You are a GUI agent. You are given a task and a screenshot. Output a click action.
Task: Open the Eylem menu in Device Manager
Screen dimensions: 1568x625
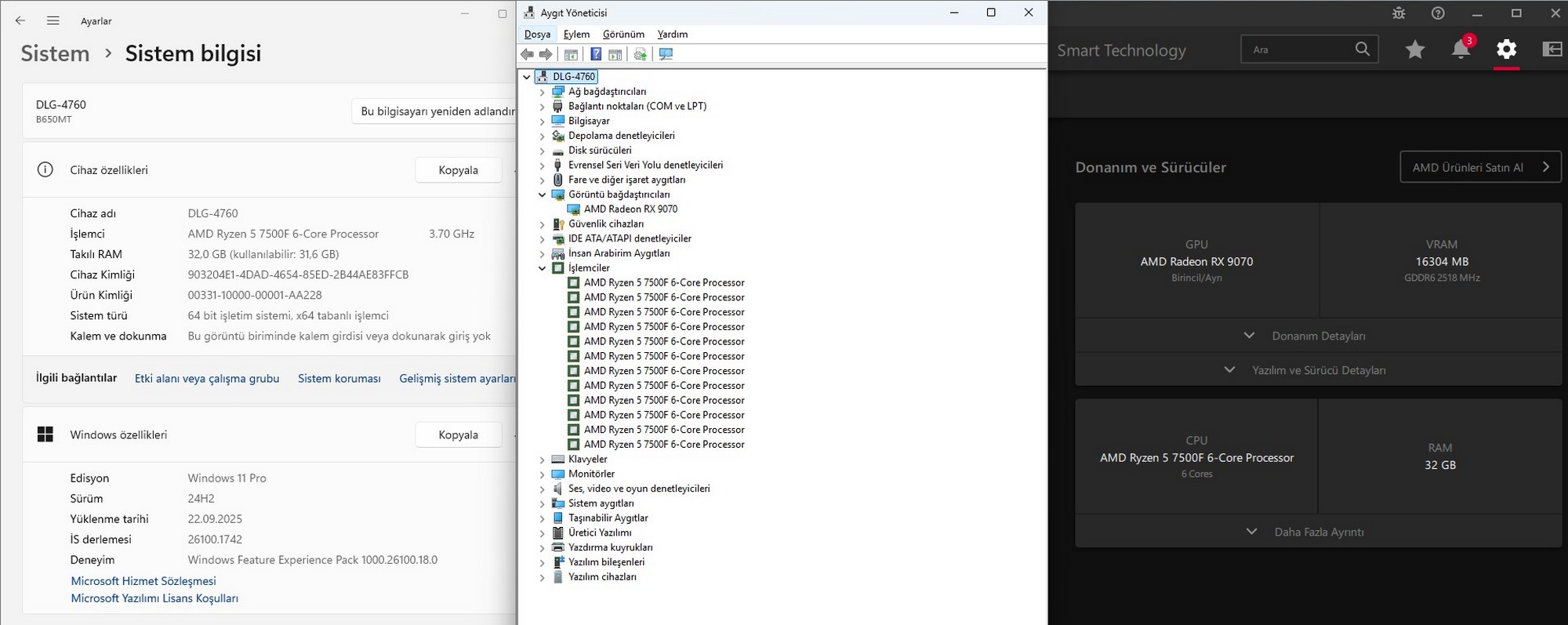pyautogui.click(x=576, y=35)
